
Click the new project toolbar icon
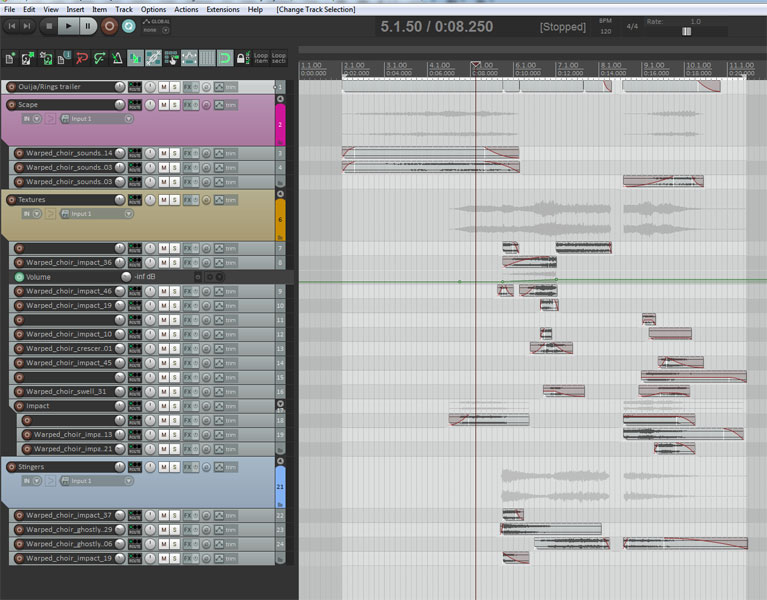pos(11,59)
